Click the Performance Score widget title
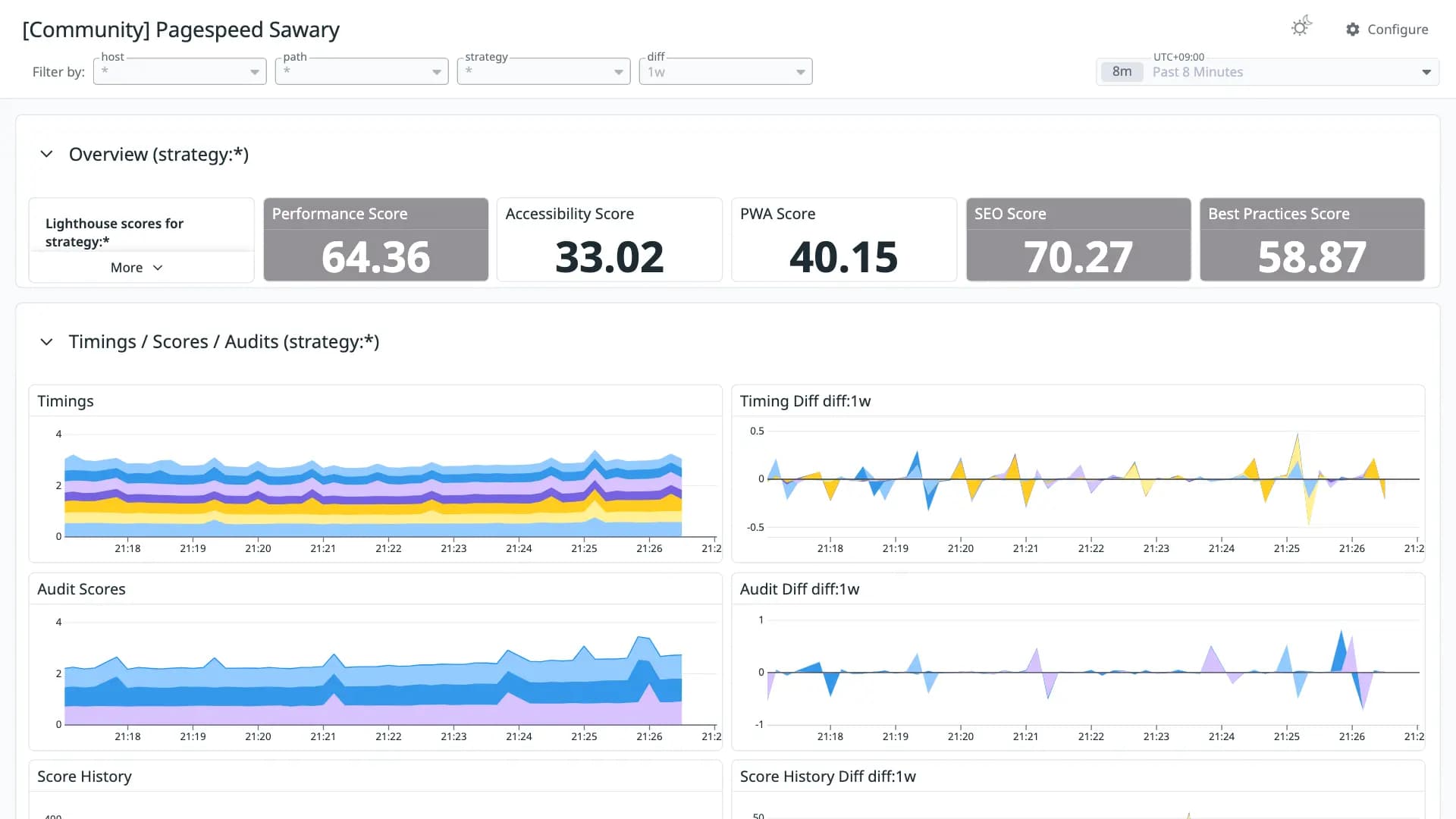 [x=340, y=214]
